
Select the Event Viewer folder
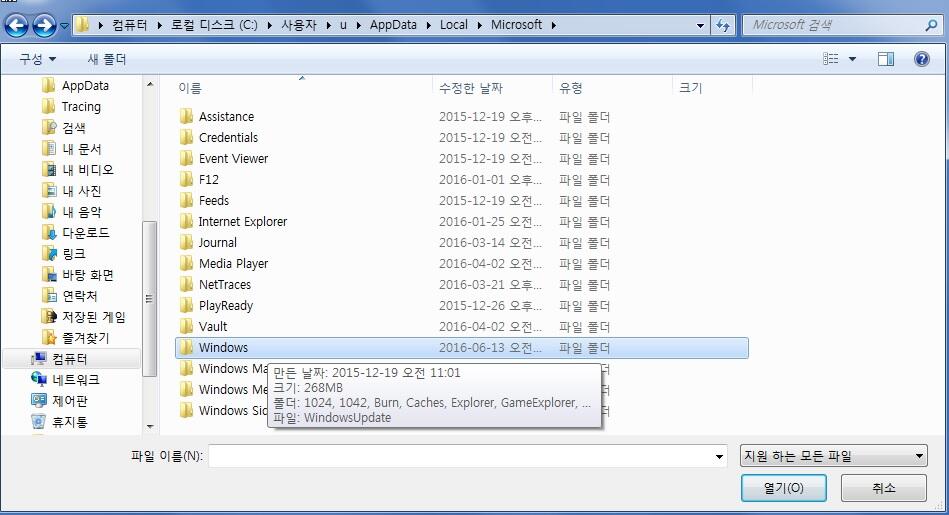[x=233, y=159]
